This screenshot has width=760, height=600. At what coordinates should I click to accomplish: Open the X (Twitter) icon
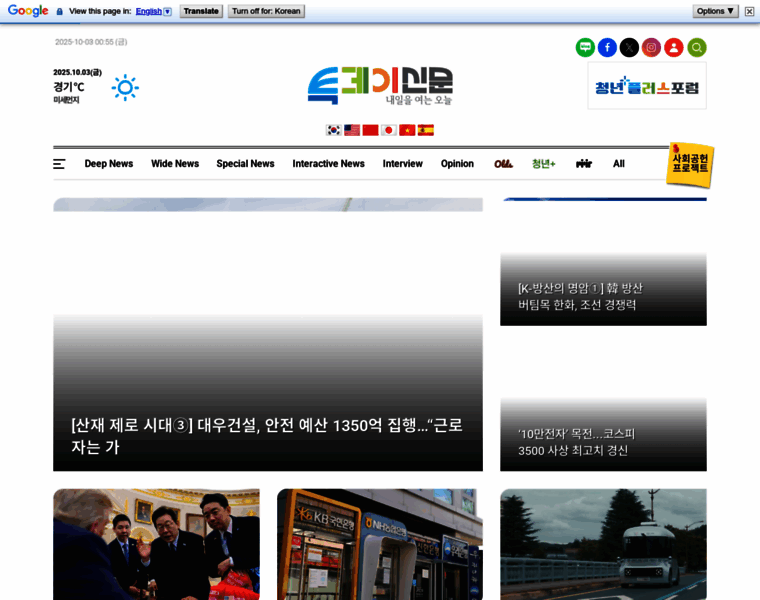coord(629,47)
